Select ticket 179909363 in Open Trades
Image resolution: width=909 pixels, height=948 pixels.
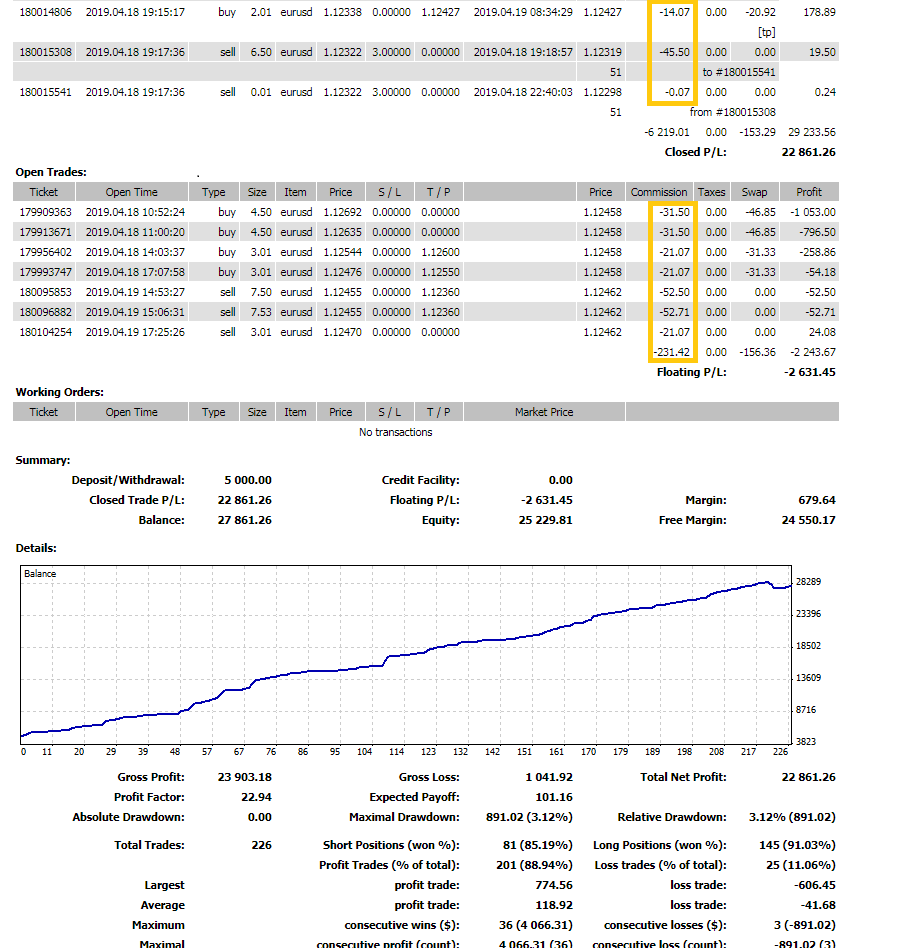coord(45,212)
